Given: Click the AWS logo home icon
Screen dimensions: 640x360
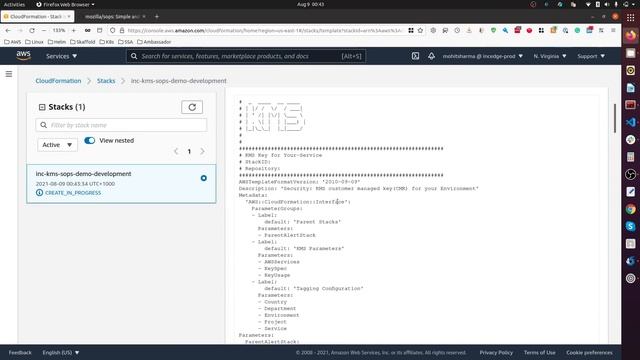Looking at the screenshot, I should (24, 56).
